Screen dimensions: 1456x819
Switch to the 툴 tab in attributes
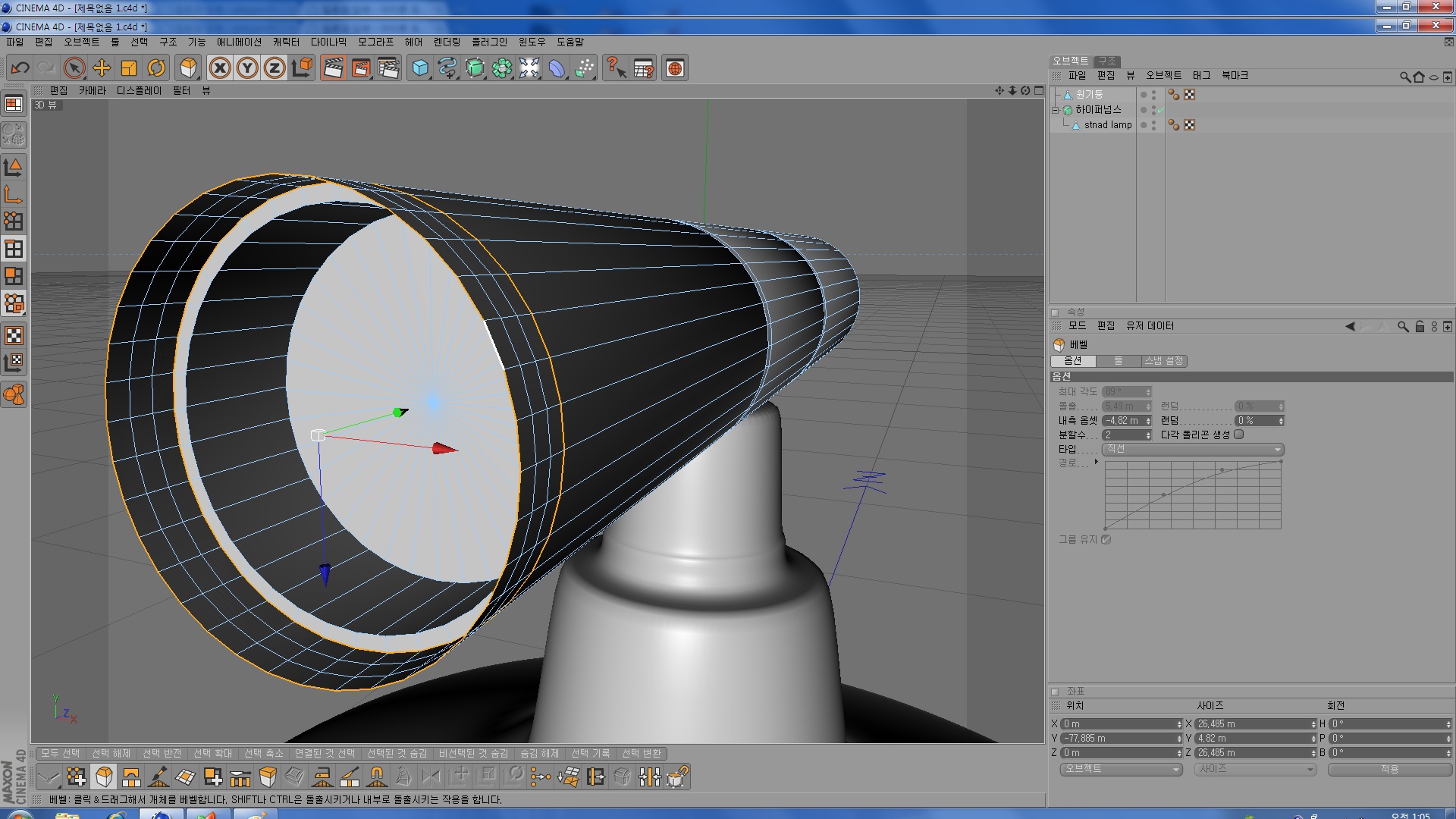click(x=1119, y=361)
